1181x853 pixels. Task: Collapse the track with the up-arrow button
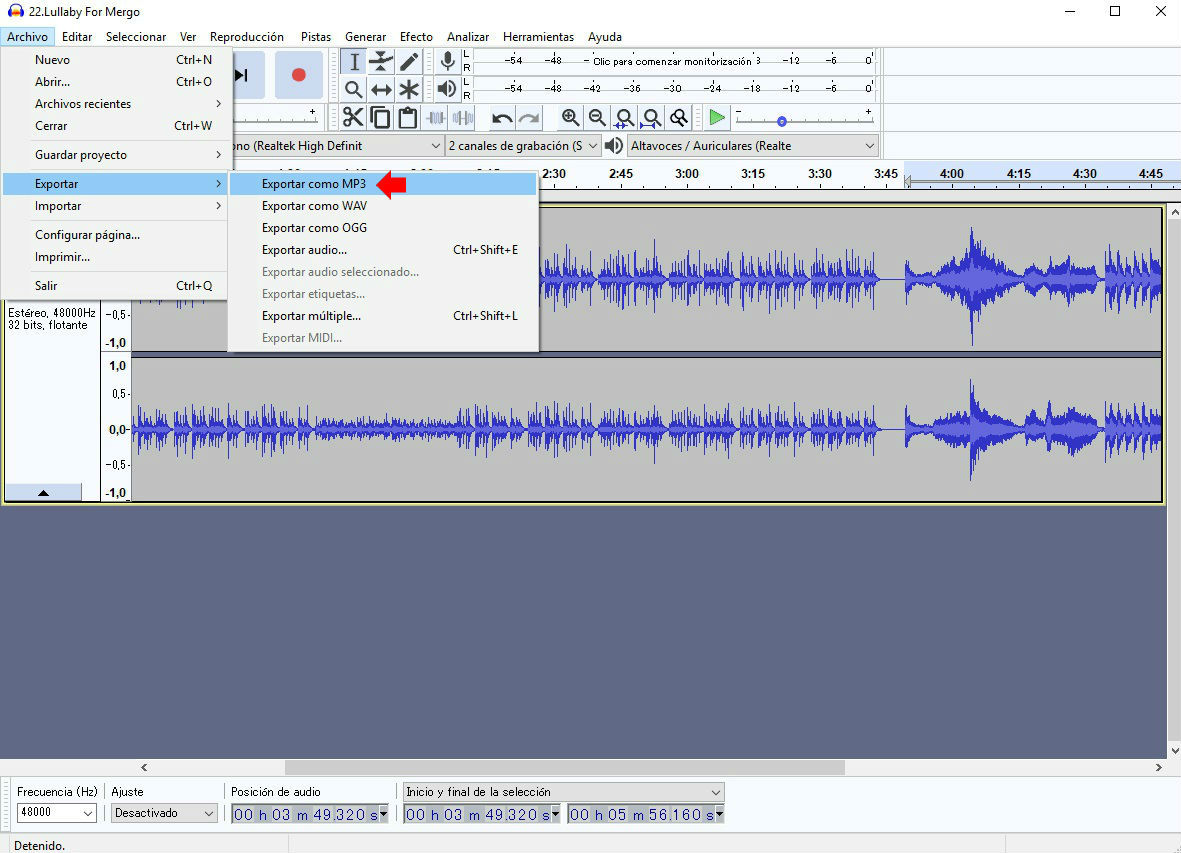tap(43, 492)
